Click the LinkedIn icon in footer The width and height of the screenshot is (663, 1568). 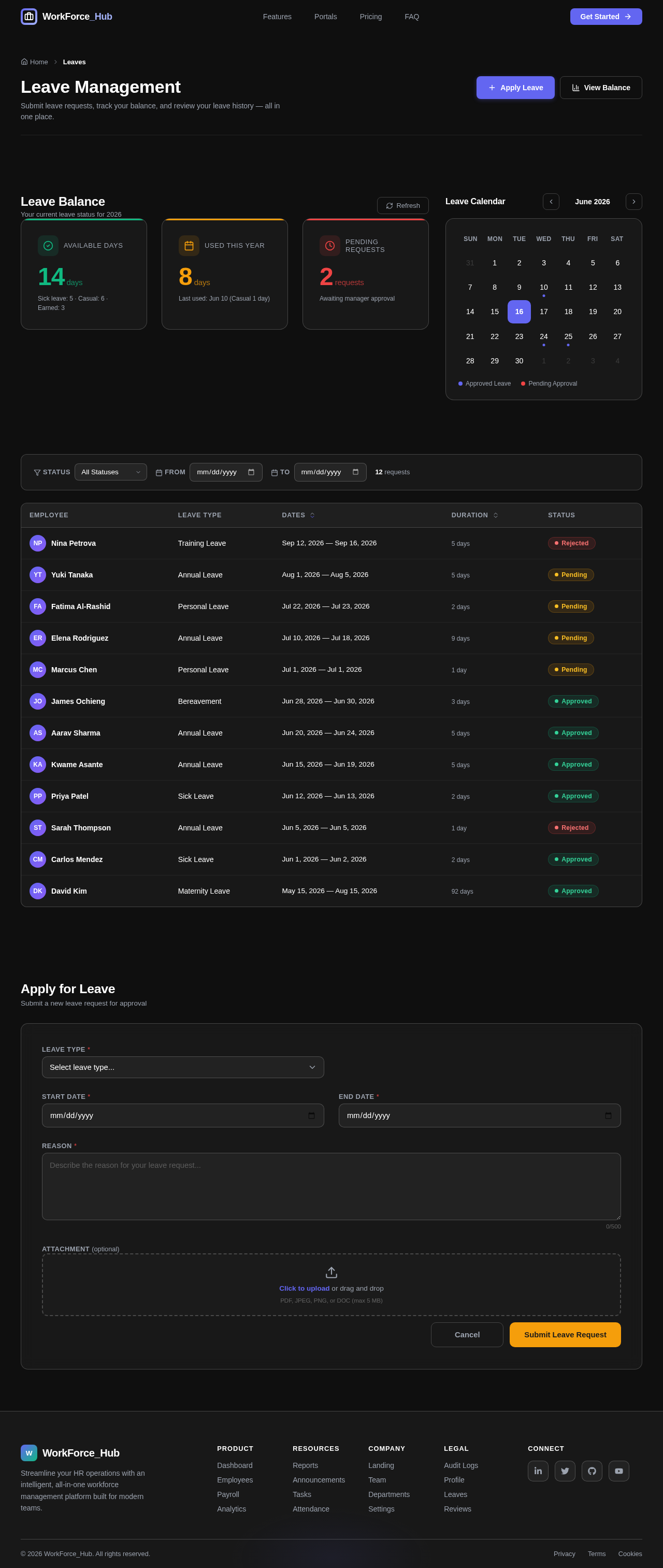click(x=538, y=1471)
